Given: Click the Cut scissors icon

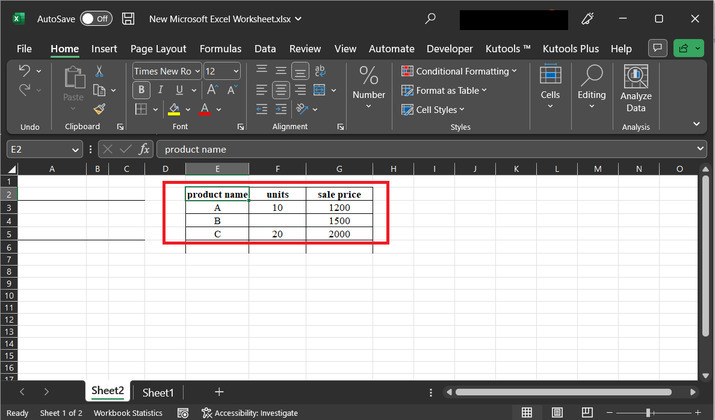Looking at the screenshot, I should point(99,71).
